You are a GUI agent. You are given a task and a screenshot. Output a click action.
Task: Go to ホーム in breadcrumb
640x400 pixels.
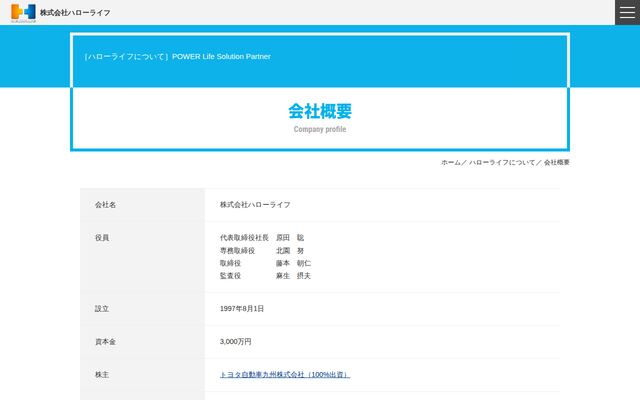[451, 162]
